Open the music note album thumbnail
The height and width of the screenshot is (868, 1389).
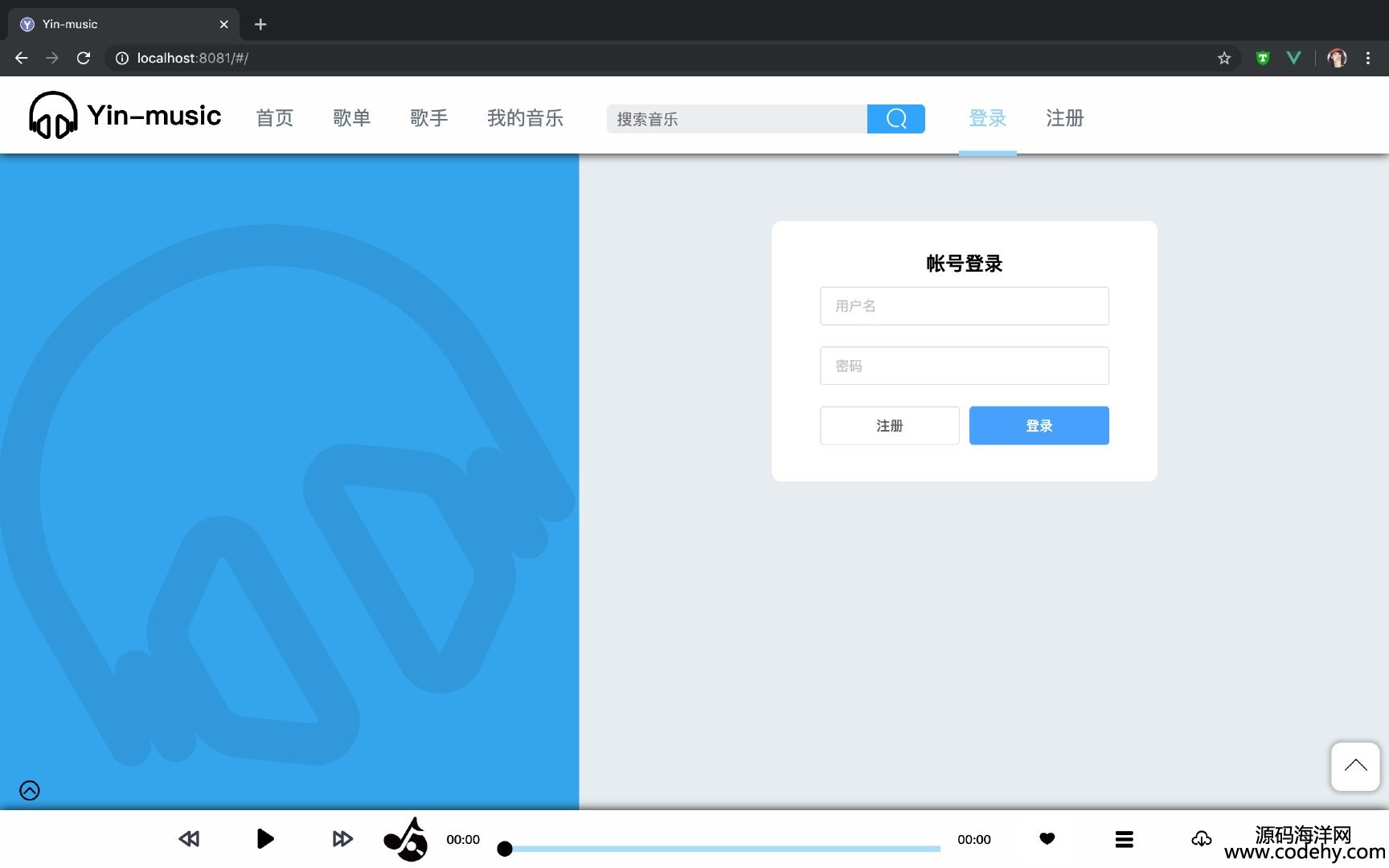[x=406, y=839]
